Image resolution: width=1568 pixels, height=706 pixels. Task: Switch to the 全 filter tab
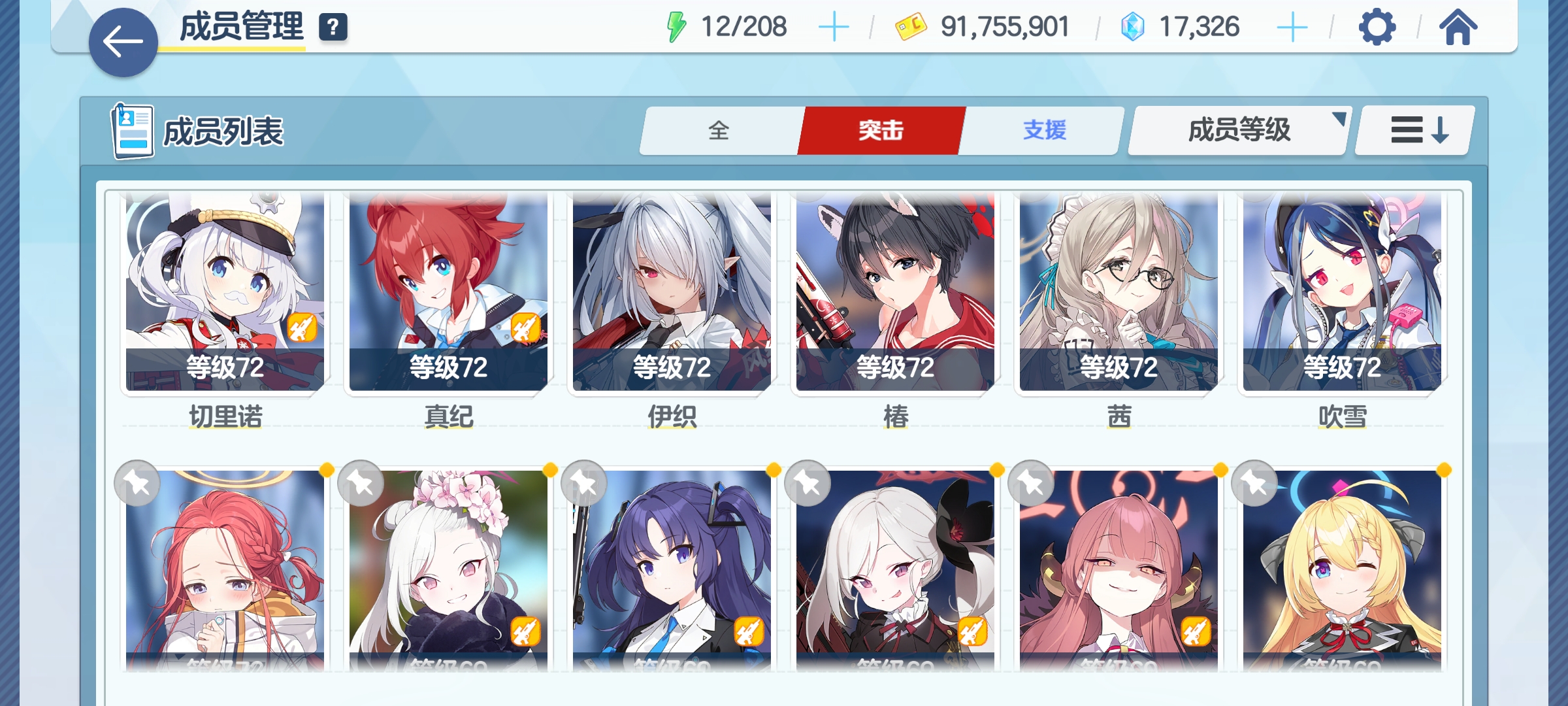[x=719, y=130]
